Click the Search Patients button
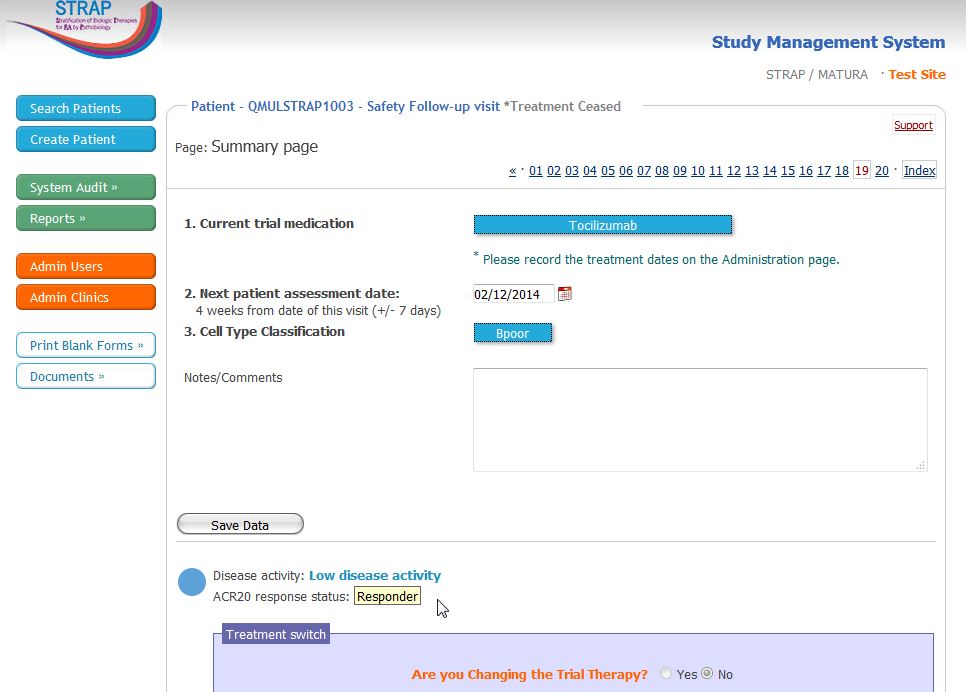This screenshot has height=692, width=966. [x=86, y=108]
